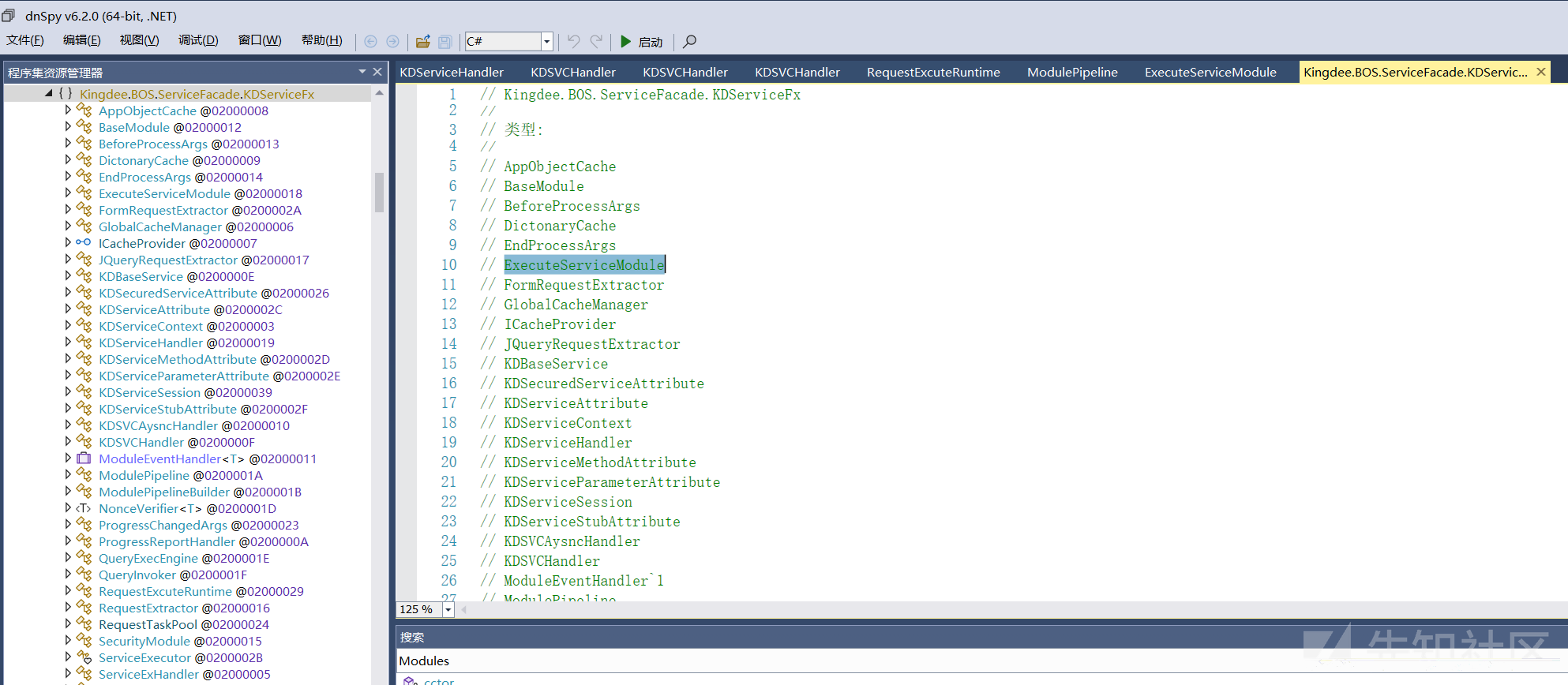The width and height of the screenshot is (1568, 685).
Task: Select the BeforeProcessArgs class icon
Action: tap(84, 144)
